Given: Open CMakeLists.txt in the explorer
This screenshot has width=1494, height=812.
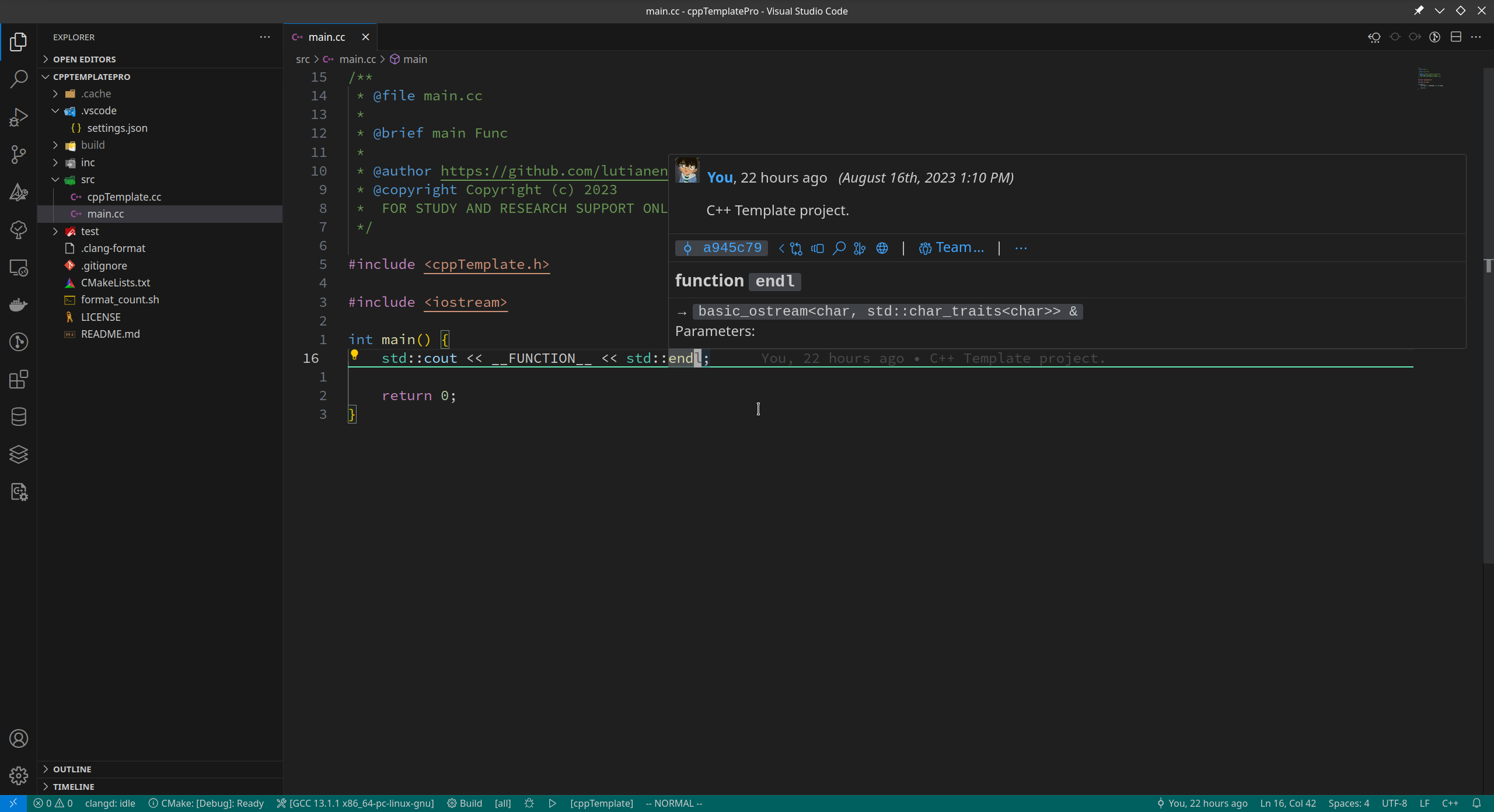Looking at the screenshot, I should click(116, 282).
